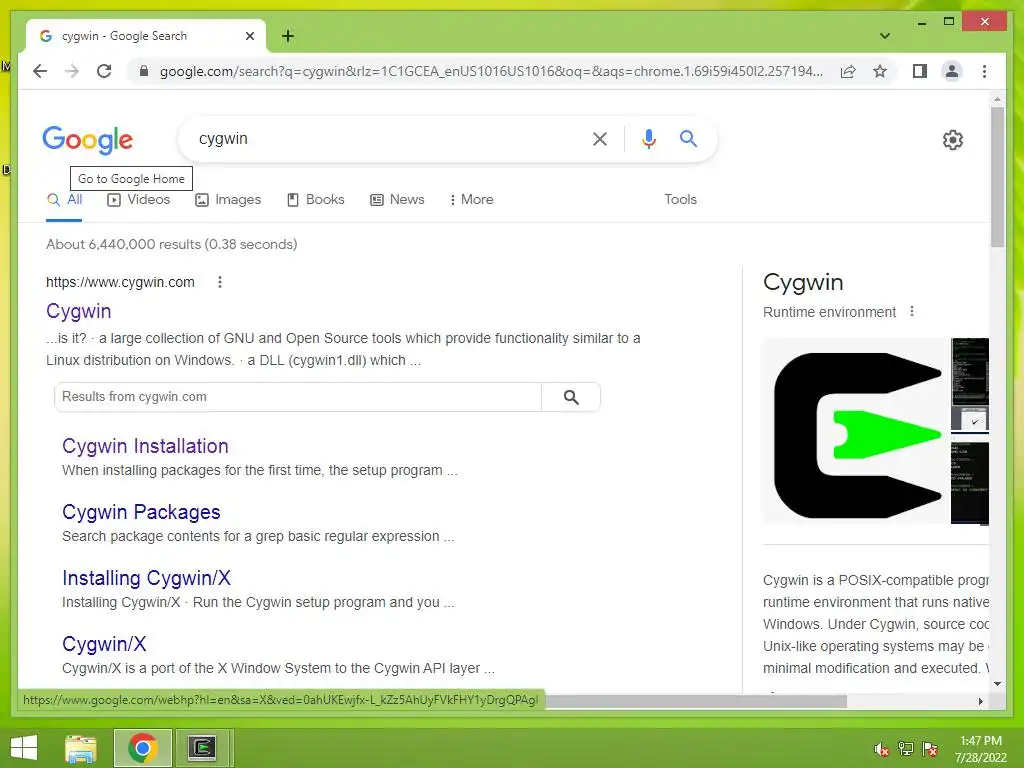
Task: View the large Cygwin logo image
Action: [856, 432]
